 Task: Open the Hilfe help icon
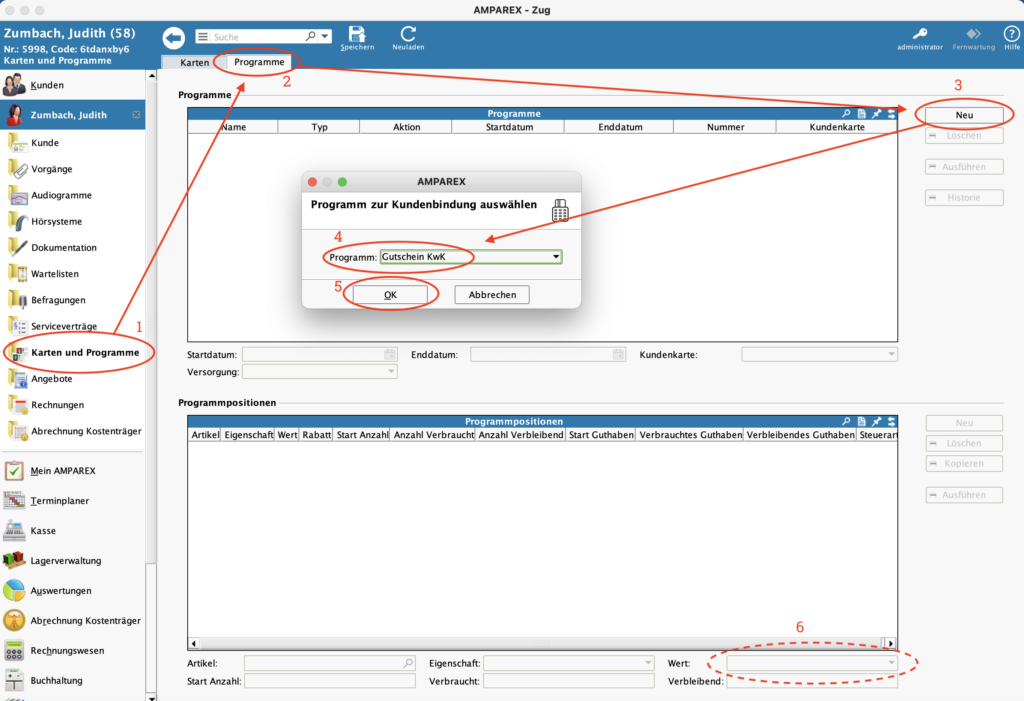(x=1011, y=35)
